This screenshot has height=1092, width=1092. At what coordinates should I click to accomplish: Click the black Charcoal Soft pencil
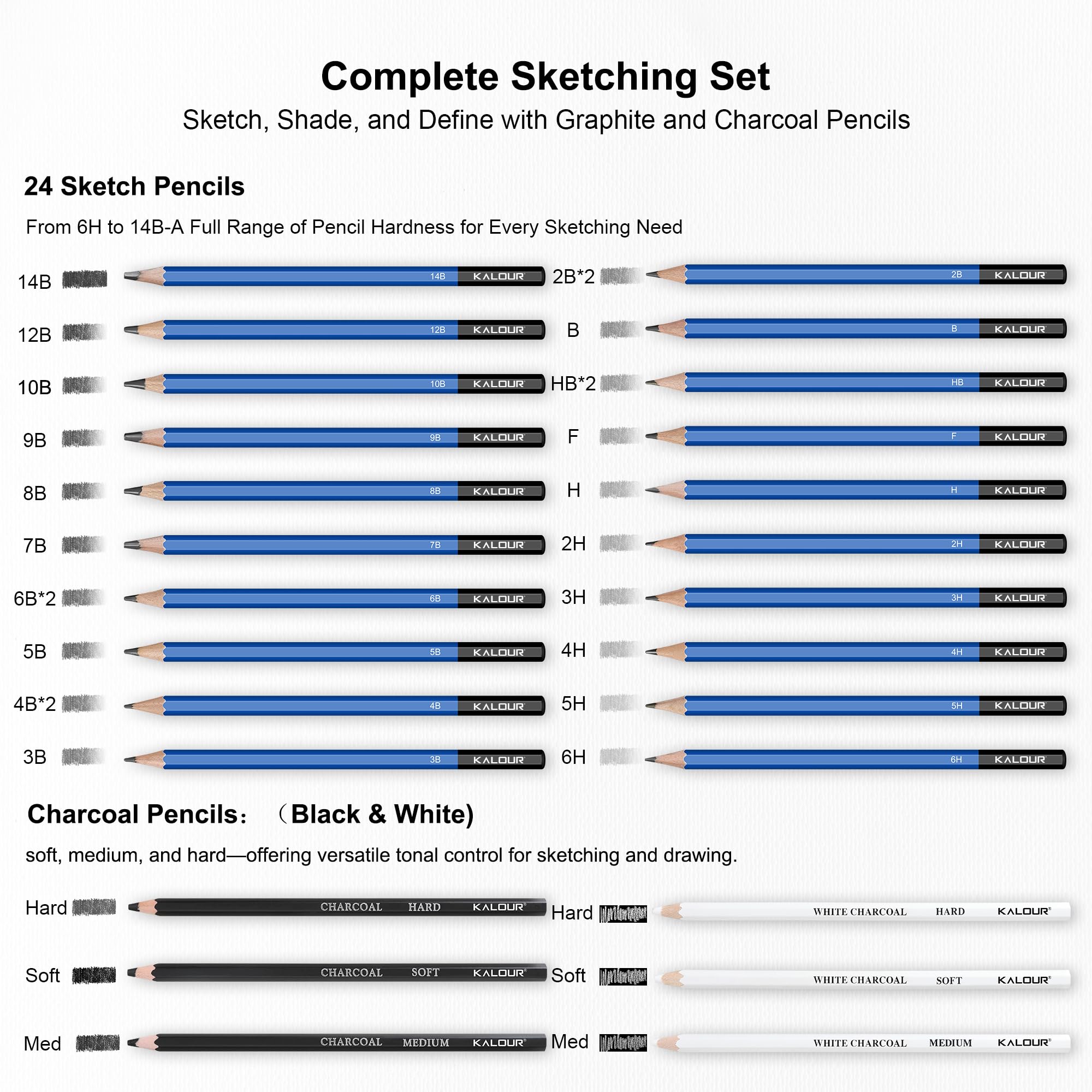click(x=337, y=972)
